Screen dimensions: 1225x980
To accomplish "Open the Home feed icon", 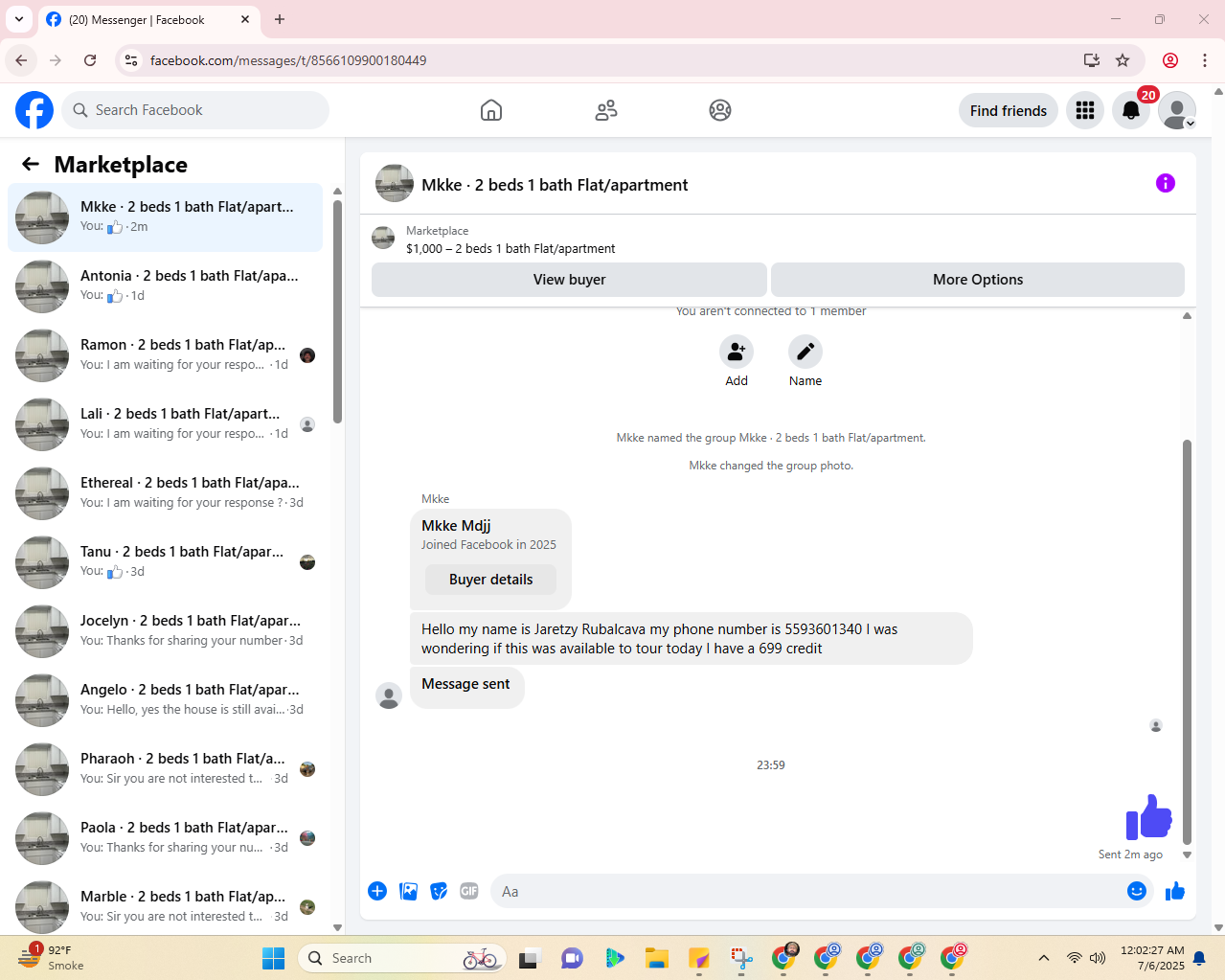I will coord(491,110).
